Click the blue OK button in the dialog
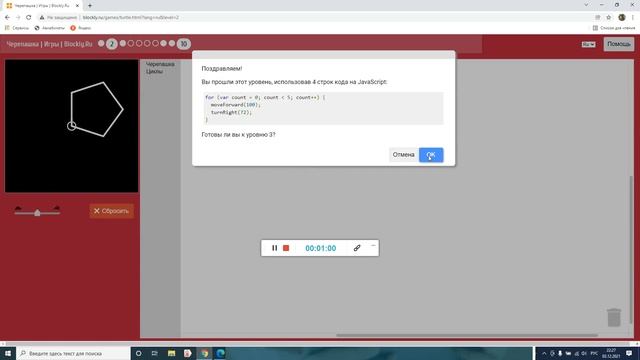This screenshot has width=640, height=360. coord(431,155)
